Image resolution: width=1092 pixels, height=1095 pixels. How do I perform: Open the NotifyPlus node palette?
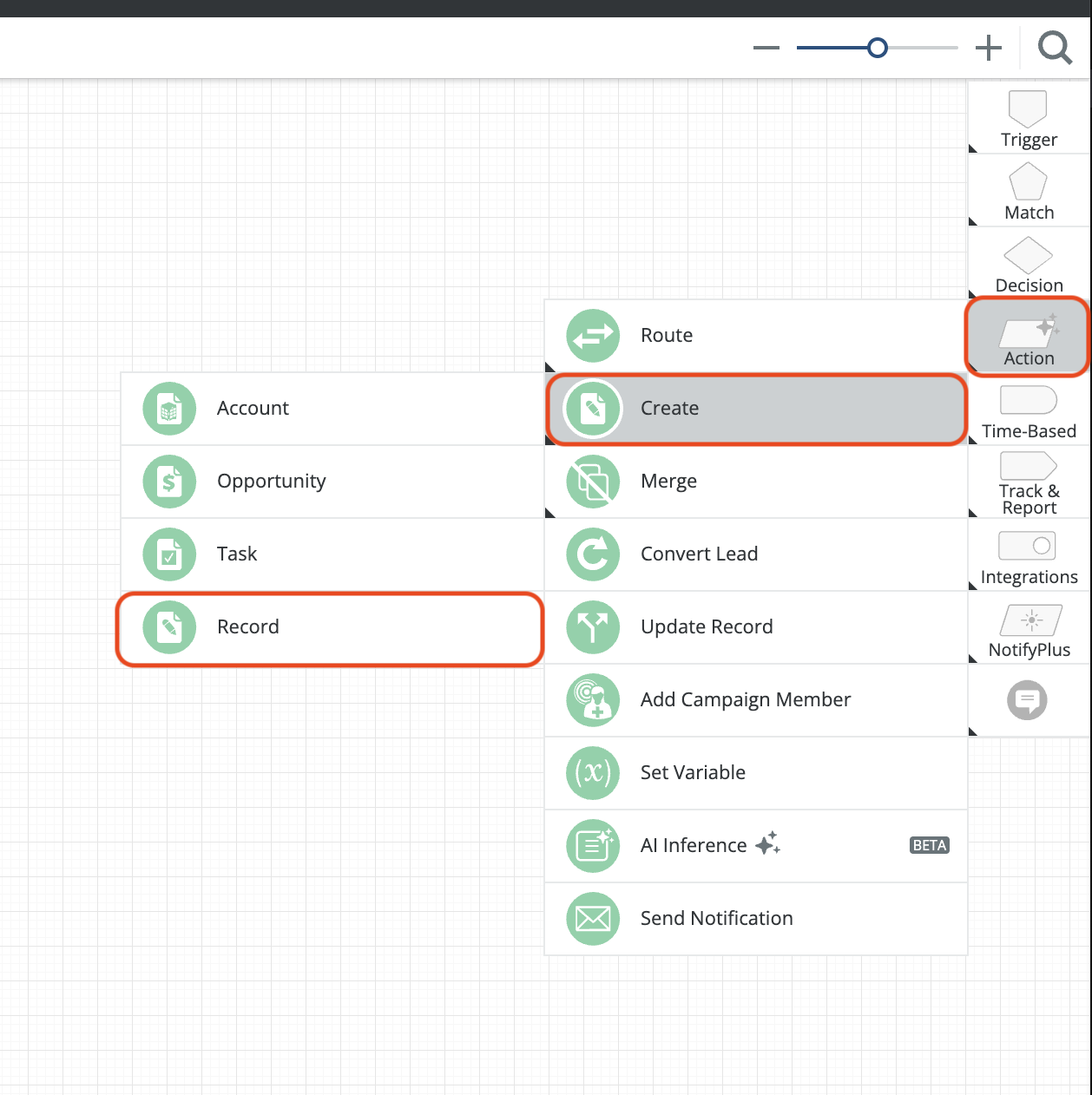point(1029,628)
